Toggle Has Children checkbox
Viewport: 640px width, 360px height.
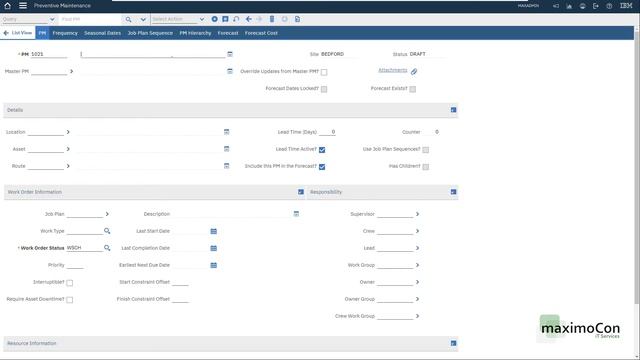click(x=426, y=167)
